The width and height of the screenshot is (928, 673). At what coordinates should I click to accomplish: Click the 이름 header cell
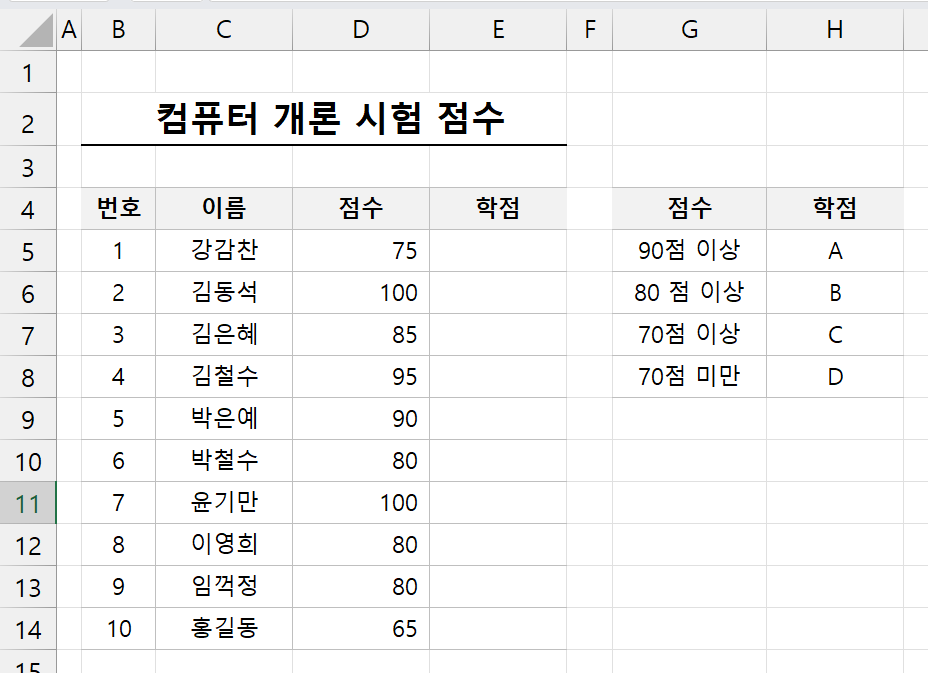point(224,208)
